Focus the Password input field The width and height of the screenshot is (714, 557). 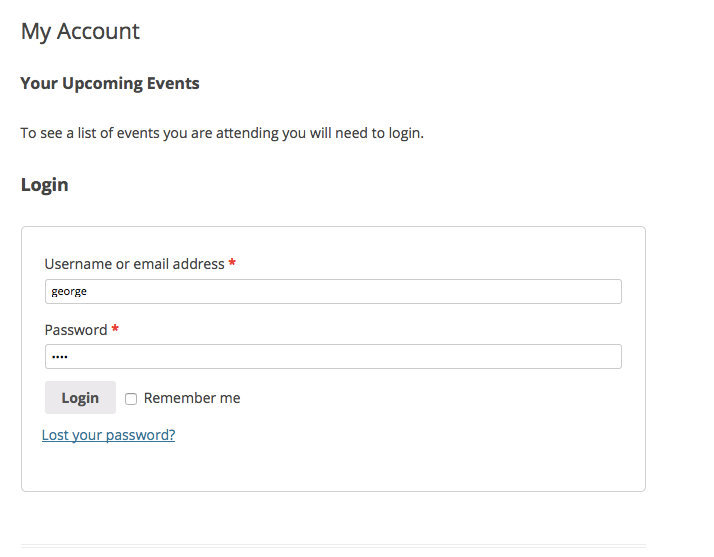tap(333, 357)
